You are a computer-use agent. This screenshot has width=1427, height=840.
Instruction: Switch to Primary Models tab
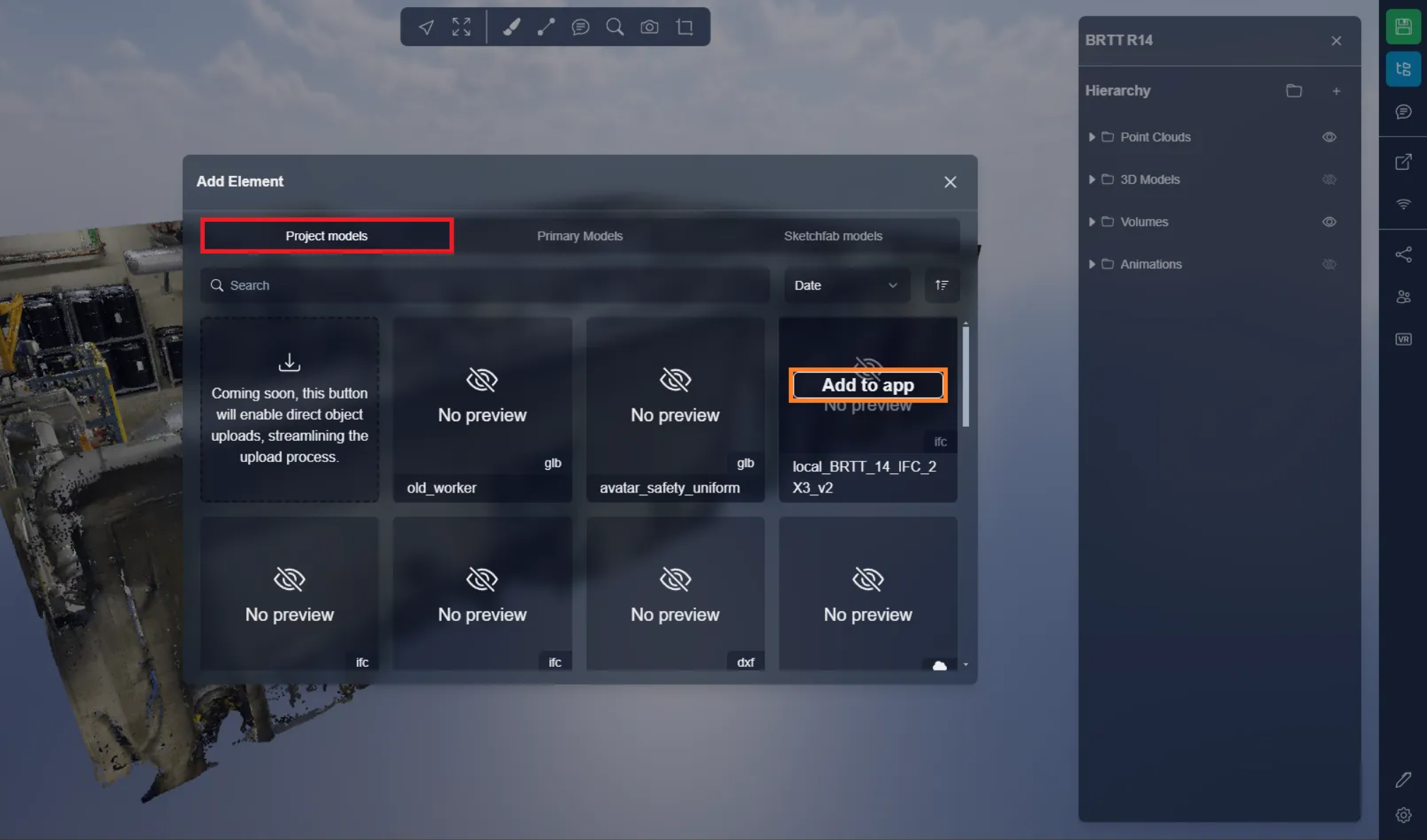[580, 236]
